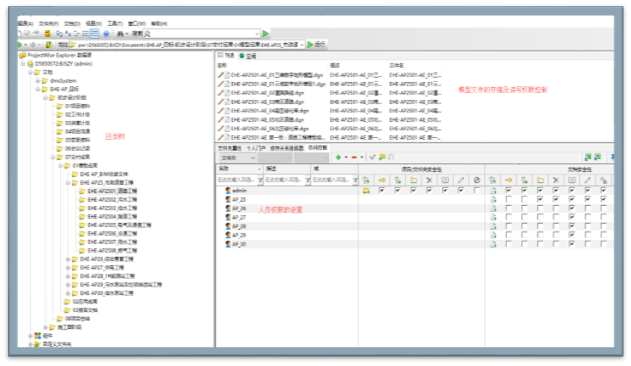This screenshot has height=366, width=631.
Task: Click the funnel icon of name filter
Action: 260,180
